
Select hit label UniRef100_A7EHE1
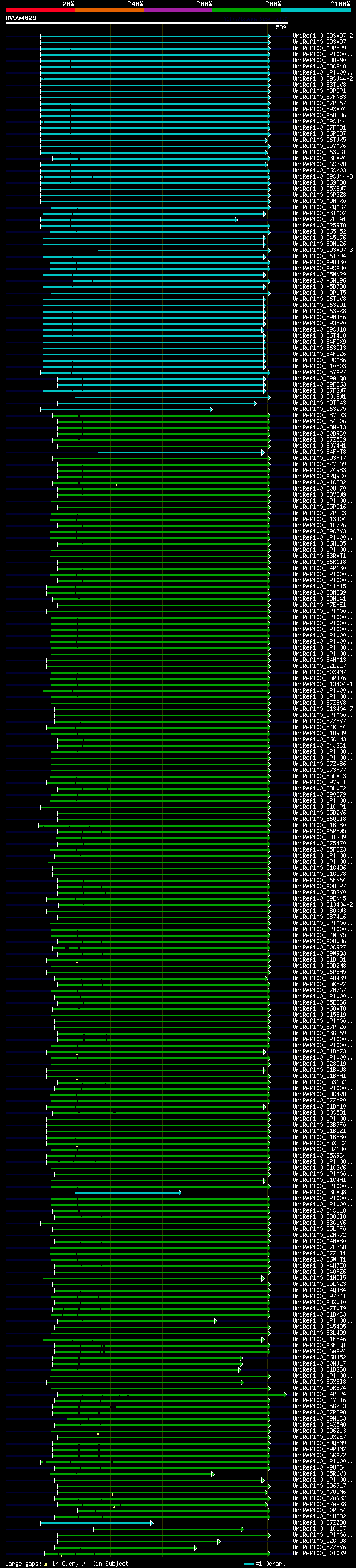319,605
